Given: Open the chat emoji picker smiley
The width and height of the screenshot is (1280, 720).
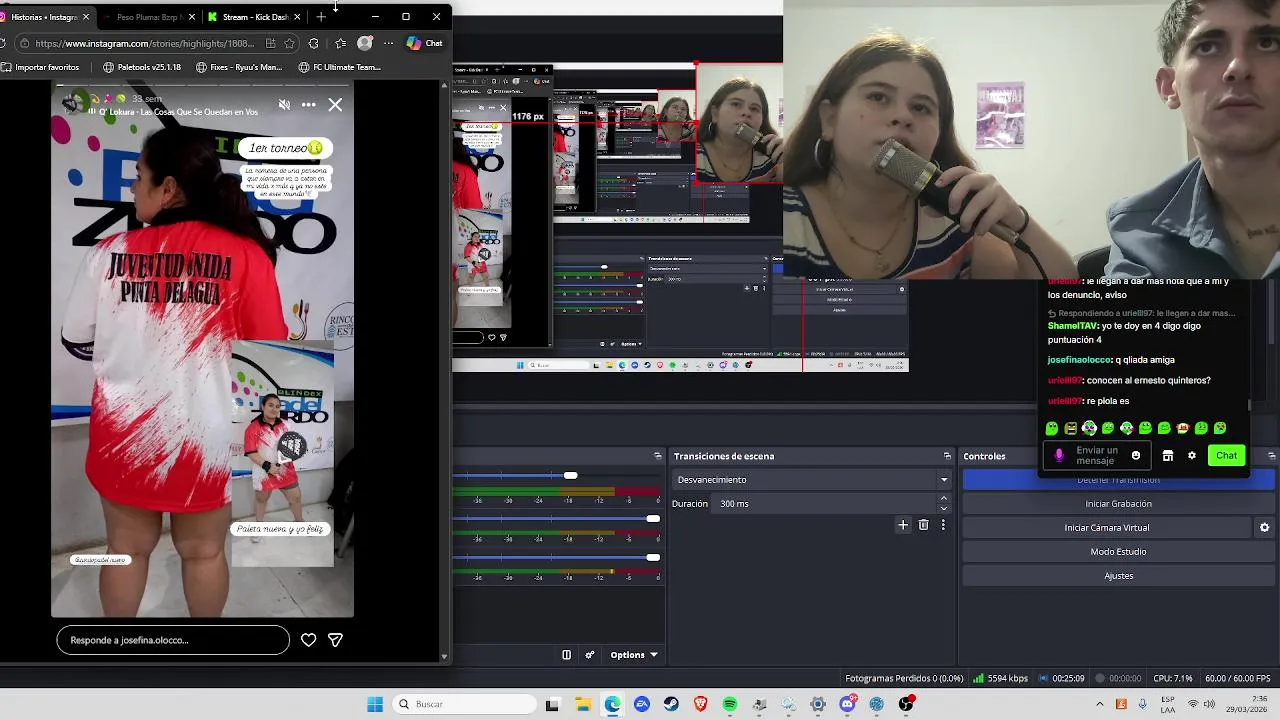Looking at the screenshot, I should coord(1135,456).
